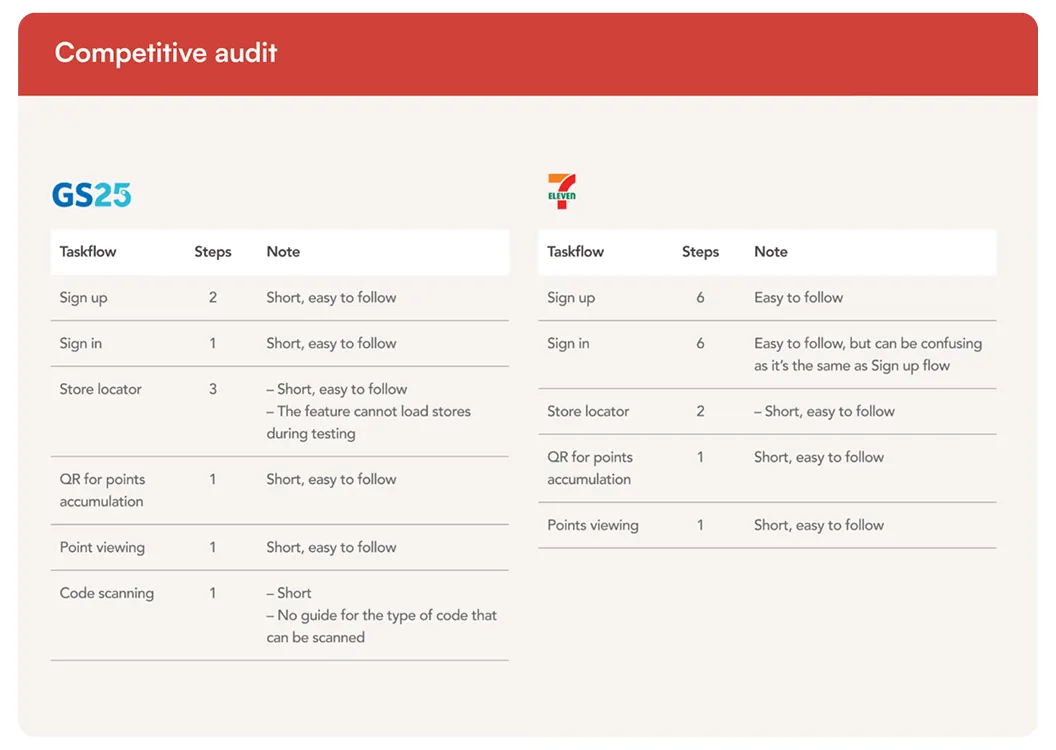Select the 'Point viewing' cell
The width and height of the screenshot is (1056, 750).
tap(102, 547)
